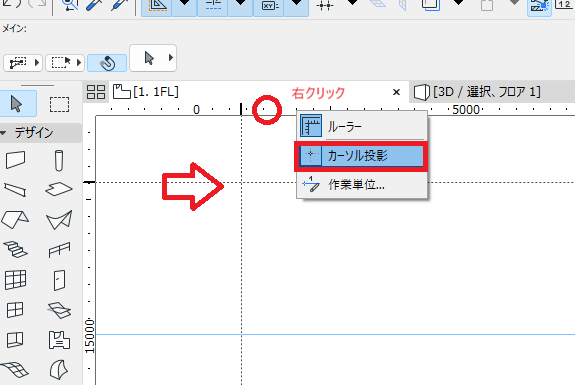The height and width of the screenshot is (385, 575).
Task: Close the 1. 1FL floor plan tab
Action: [396, 92]
